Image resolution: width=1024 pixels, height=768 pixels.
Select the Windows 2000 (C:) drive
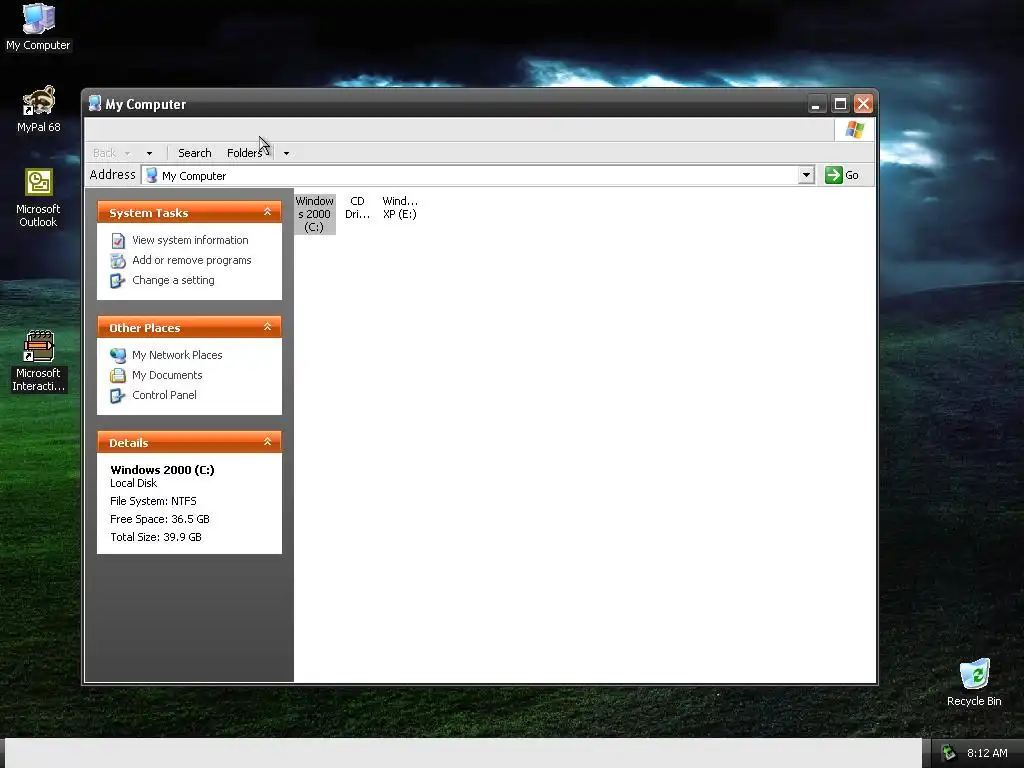pos(315,214)
